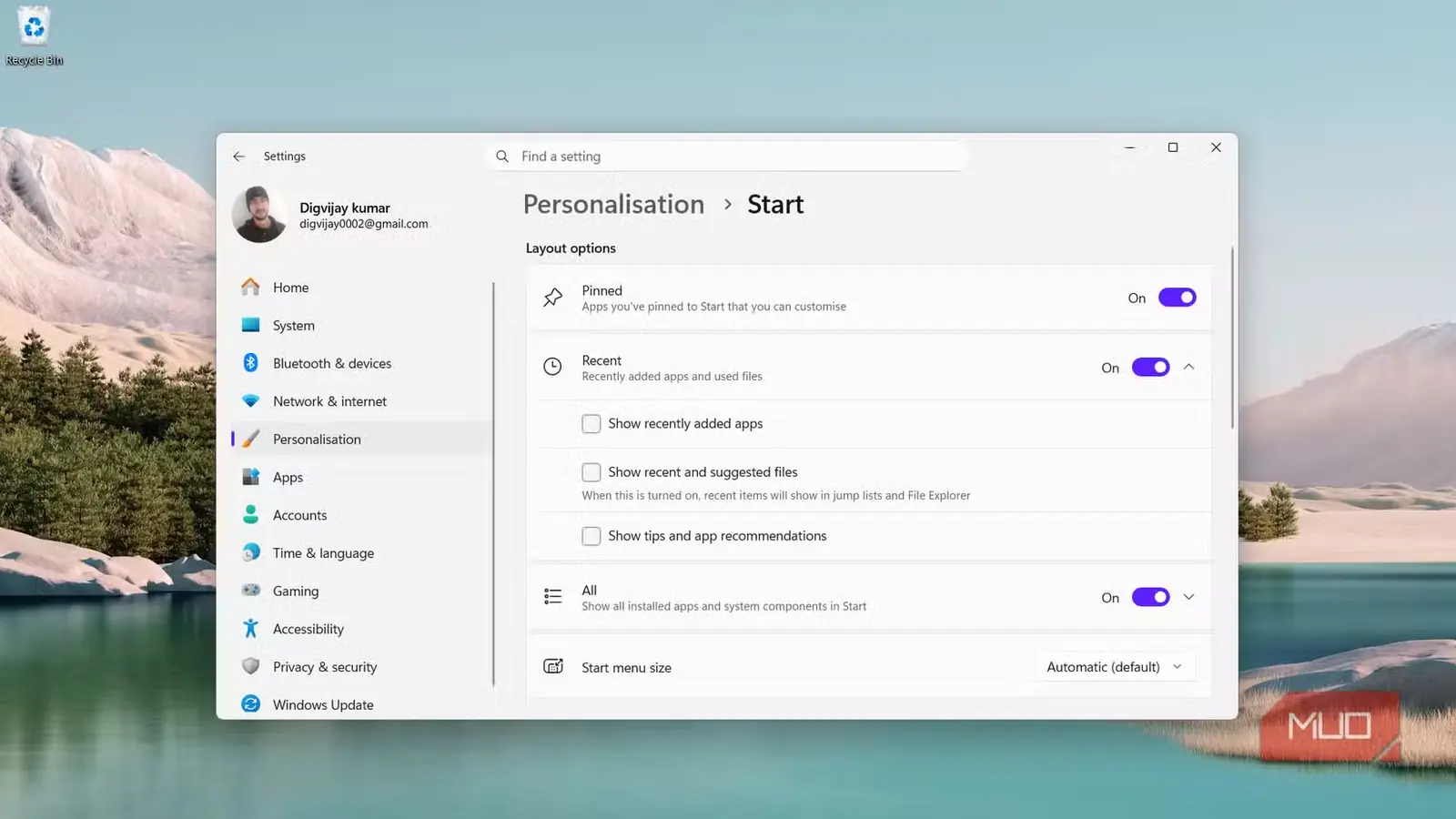
Task: Open the Start menu size dropdown
Action: 1116,667
